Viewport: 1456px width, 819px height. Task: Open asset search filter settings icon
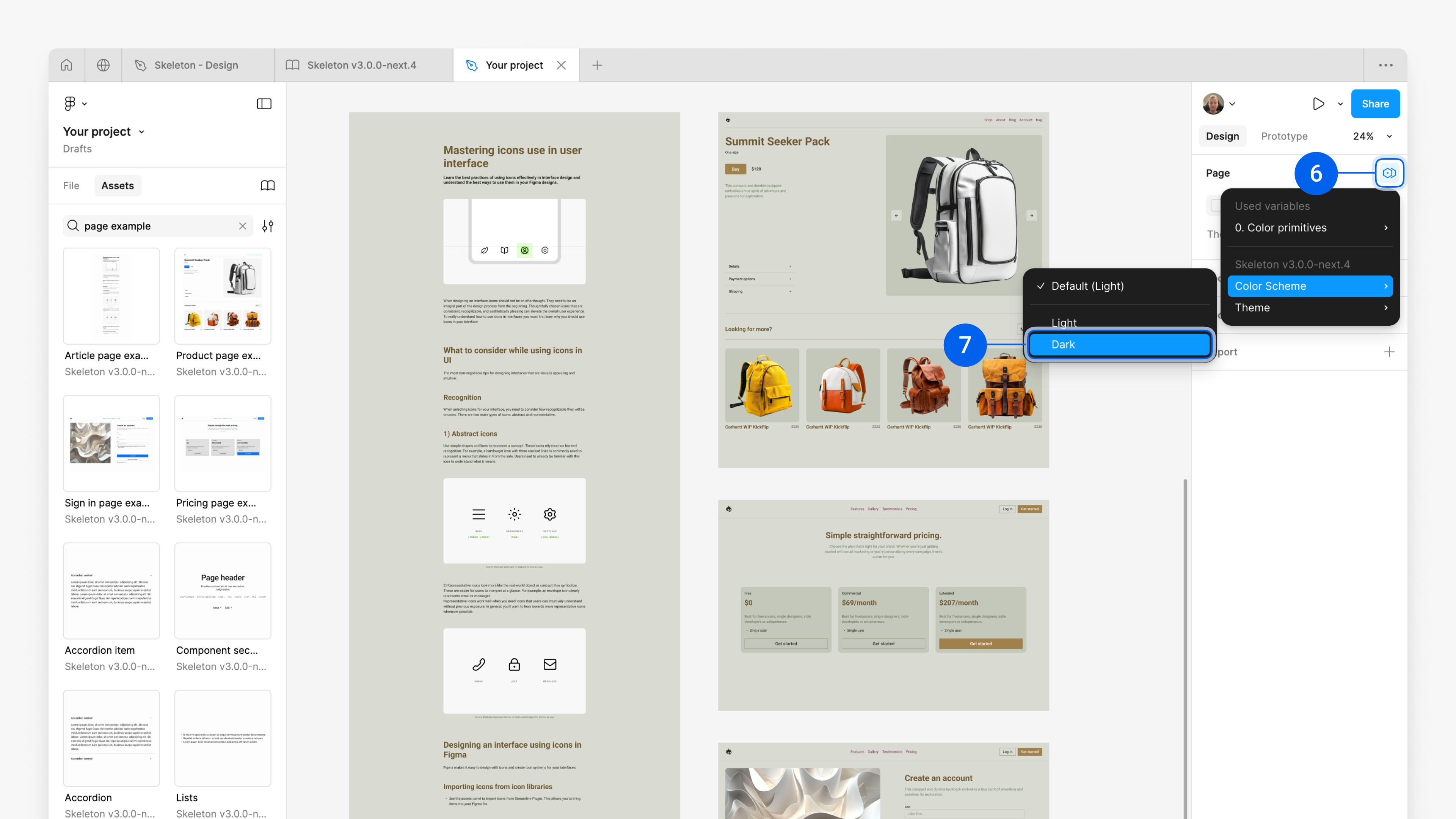point(267,226)
